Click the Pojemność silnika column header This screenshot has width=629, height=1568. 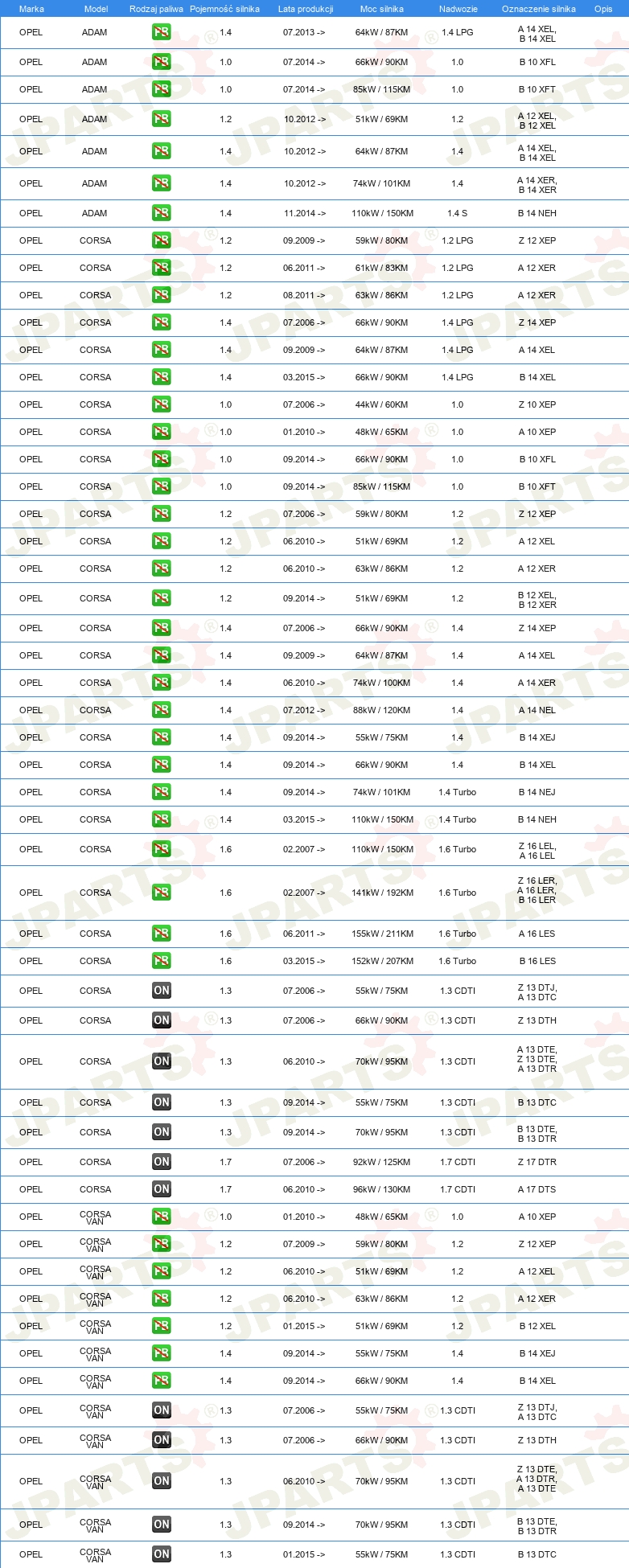pyautogui.click(x=224, y=9)
